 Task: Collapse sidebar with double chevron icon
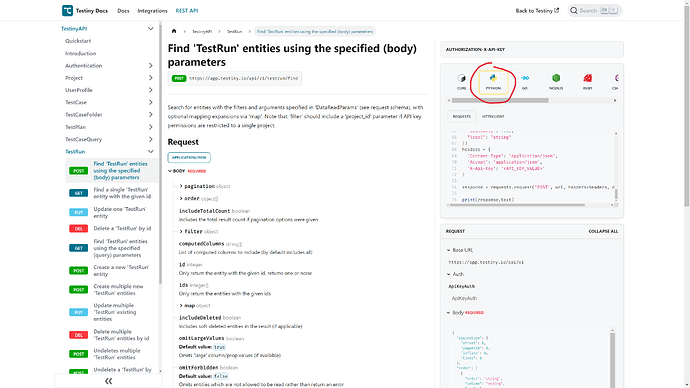[x=108, y=381]
